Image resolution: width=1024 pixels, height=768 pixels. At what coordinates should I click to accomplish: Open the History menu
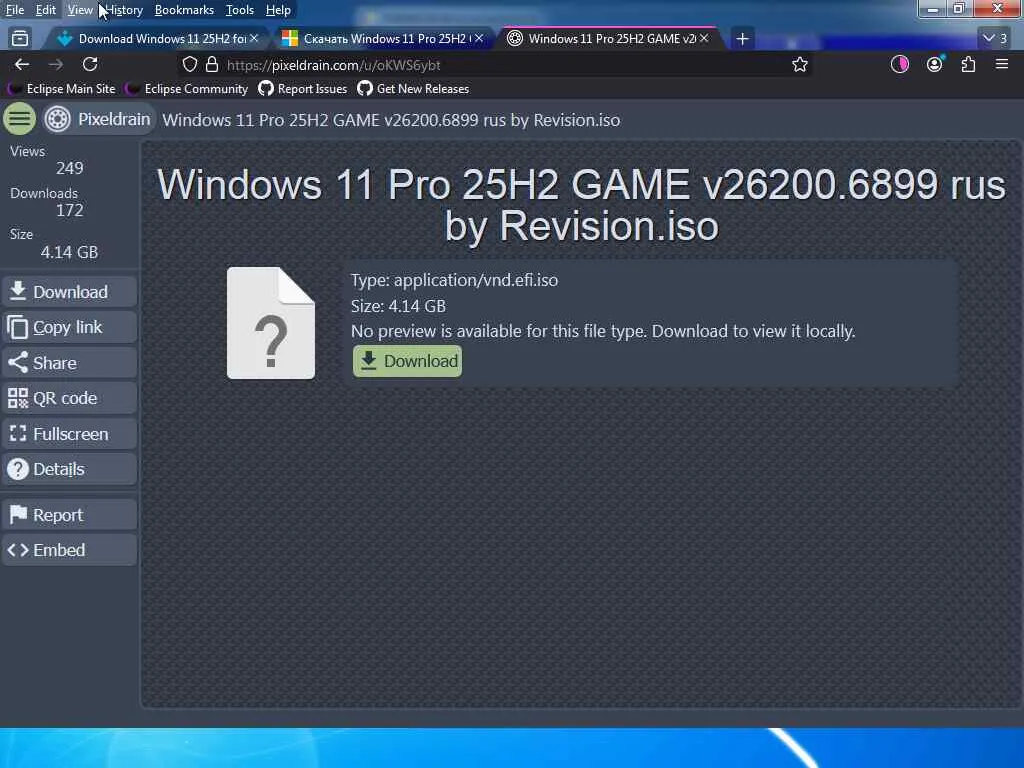[x=124, y=10]
